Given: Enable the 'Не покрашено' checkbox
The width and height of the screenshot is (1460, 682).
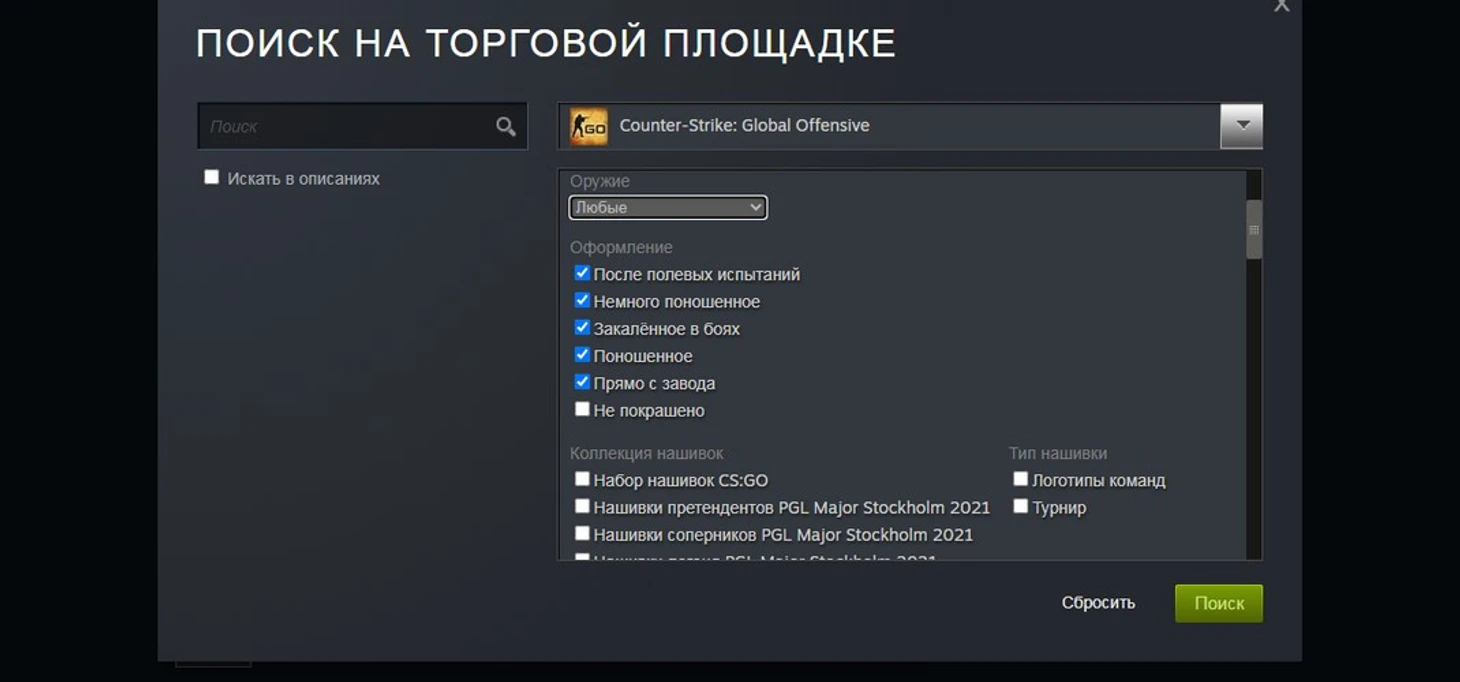Looking at the screenshot, I should (x=582, y=409).
